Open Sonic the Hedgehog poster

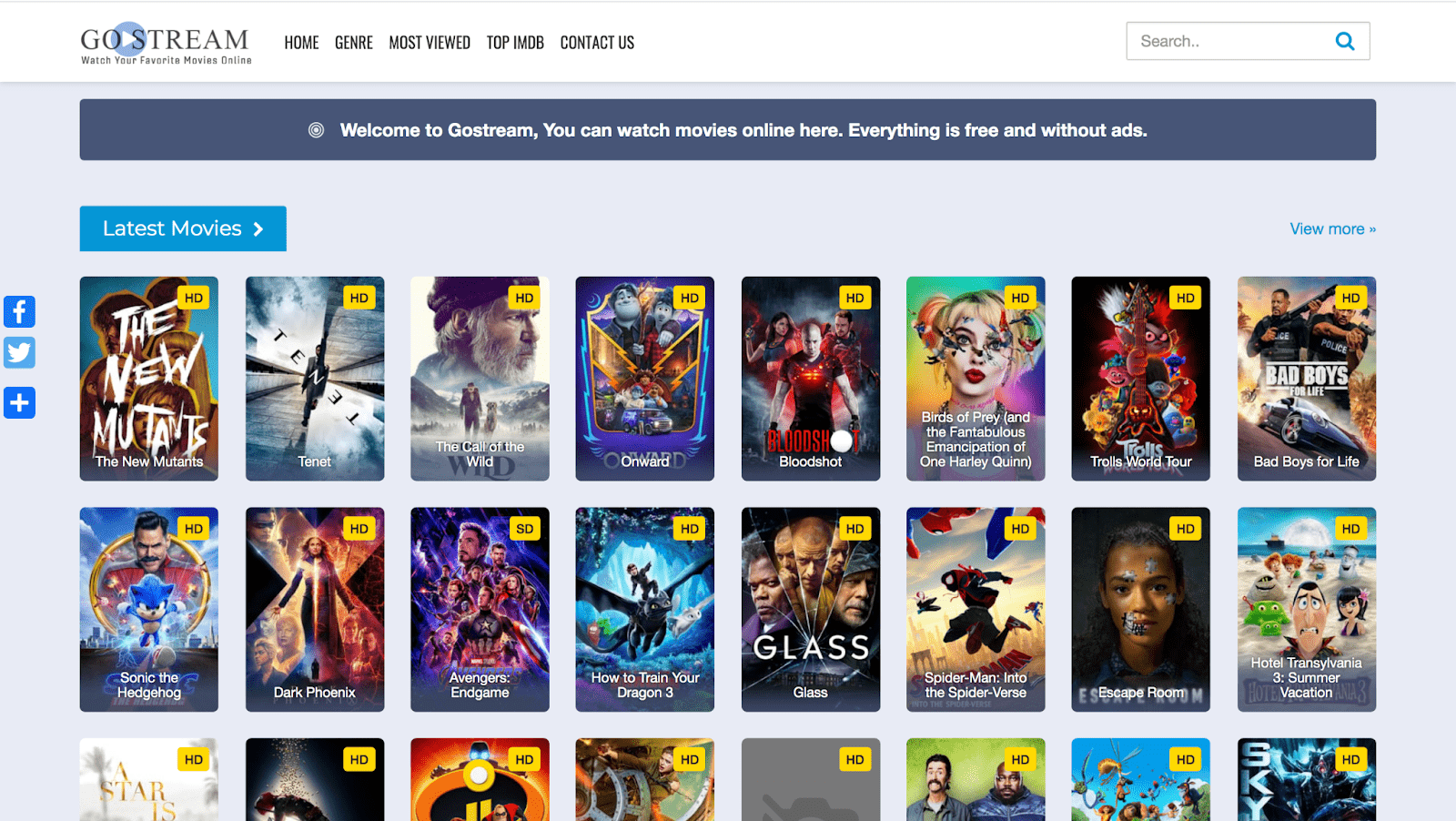[x=149, y=610]
